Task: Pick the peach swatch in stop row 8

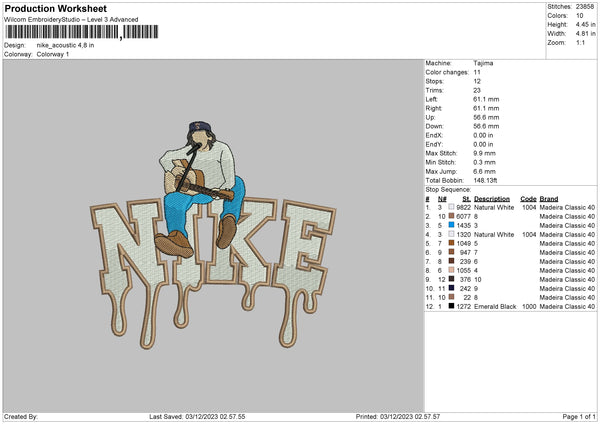Action: 451,270
